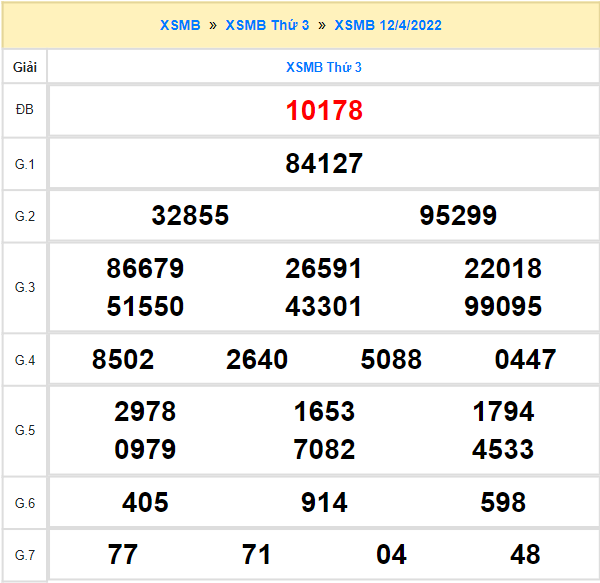Click the G.2 number 32855
Screen dimensions: 600x583
click(190, 216)
